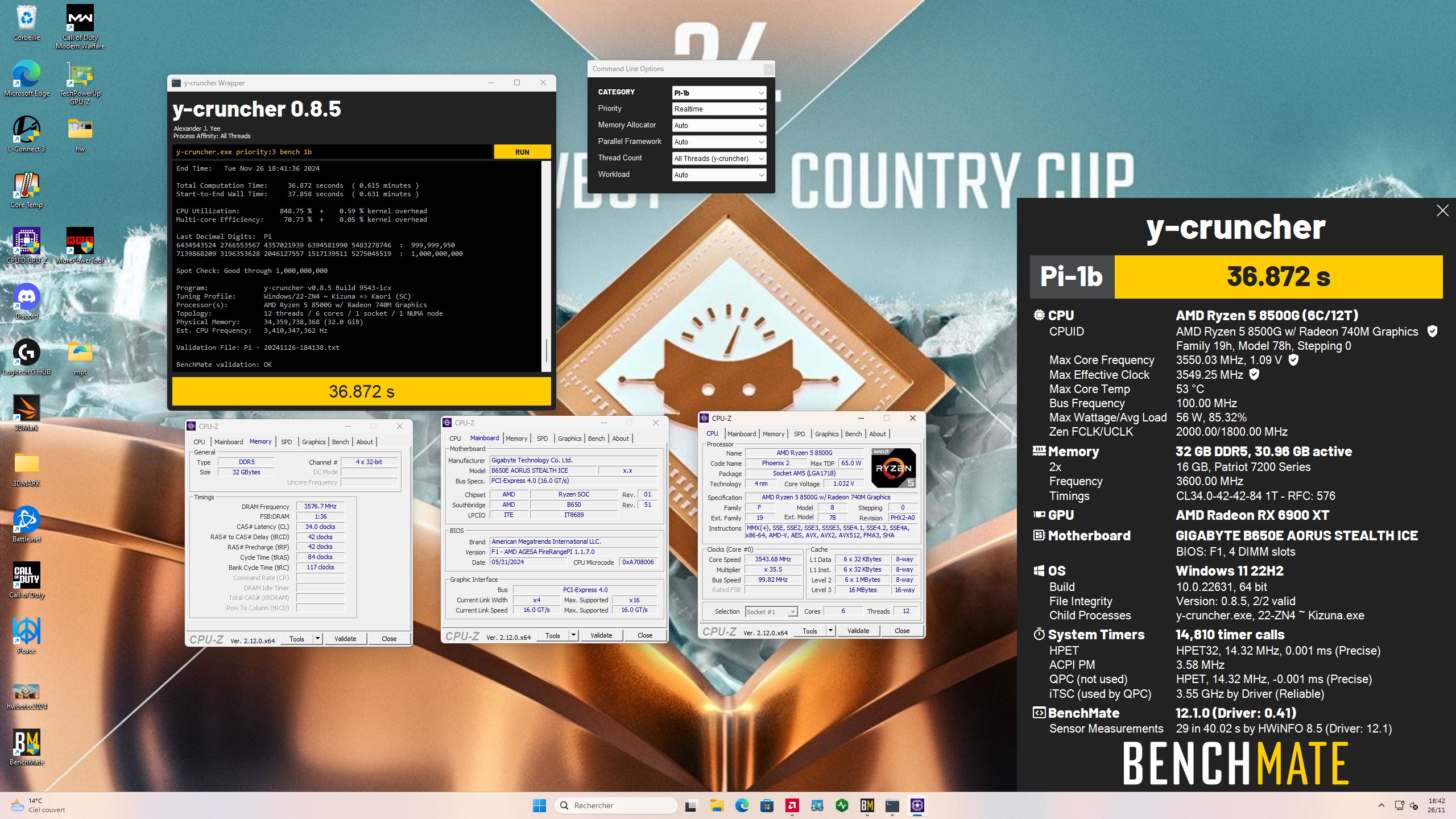Image resolution: width=1456 pixels, height=819 pixels.
Task: Open AMD Software icon in taskbar
Action: (x=792, y=805)
